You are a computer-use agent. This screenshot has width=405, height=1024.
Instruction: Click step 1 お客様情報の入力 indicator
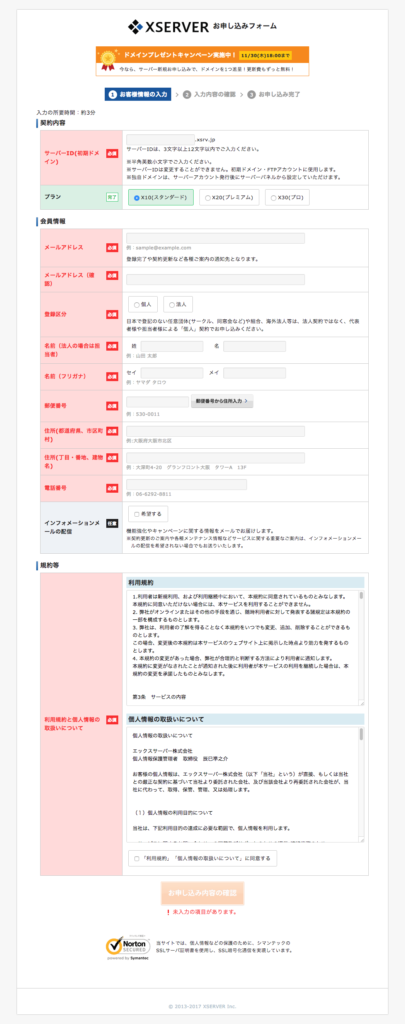(138, 94)
